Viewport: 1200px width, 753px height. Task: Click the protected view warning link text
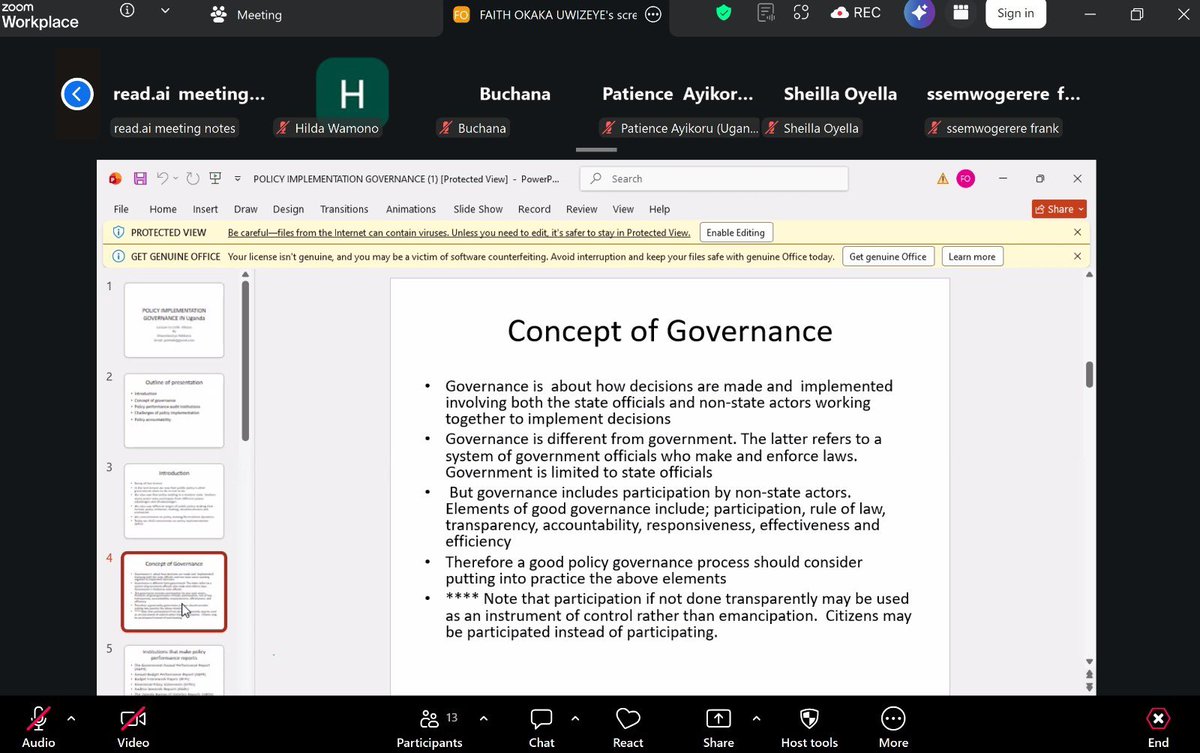[459, 232]
